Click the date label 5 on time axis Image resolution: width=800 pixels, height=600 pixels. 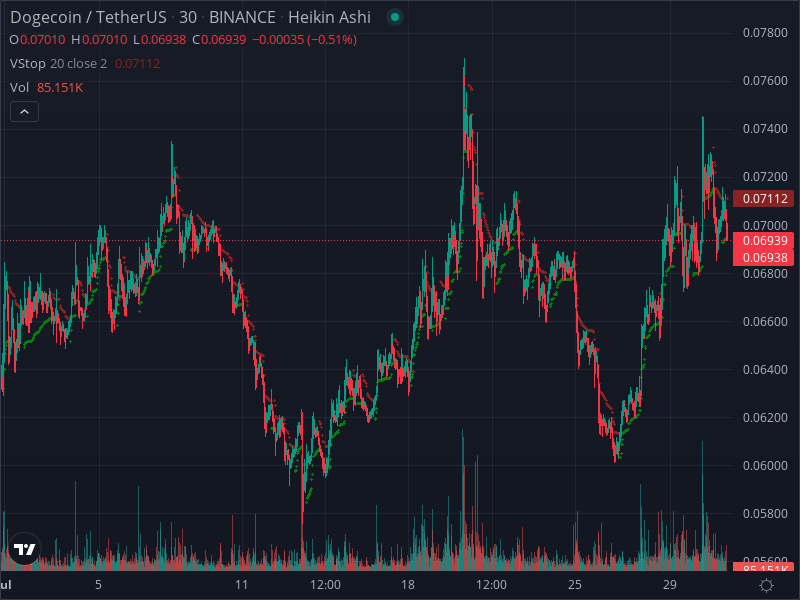[x=98, y=585]
